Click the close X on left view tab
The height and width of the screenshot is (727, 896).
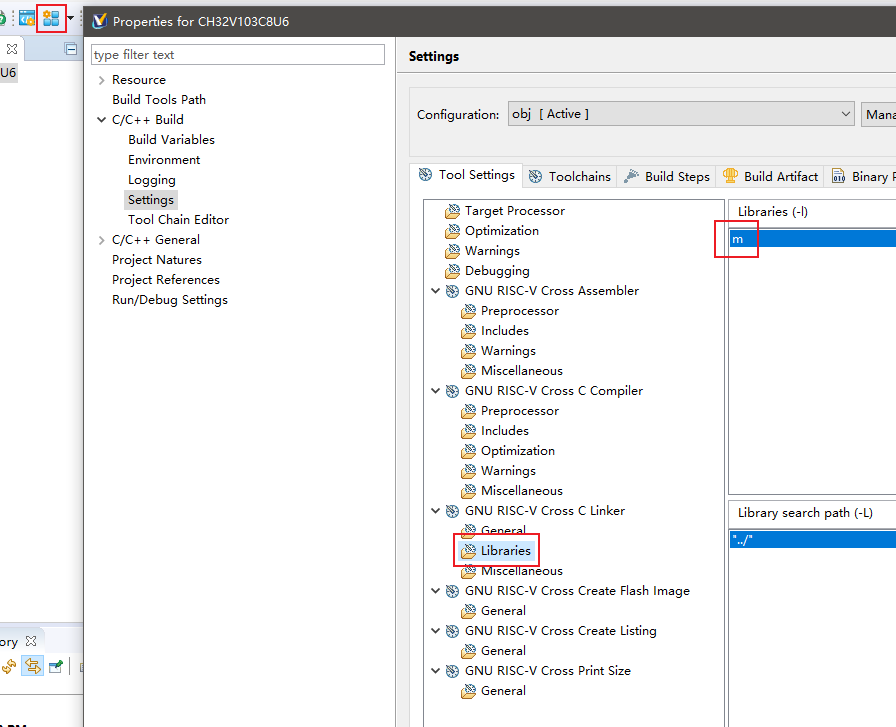coord(12,49)
